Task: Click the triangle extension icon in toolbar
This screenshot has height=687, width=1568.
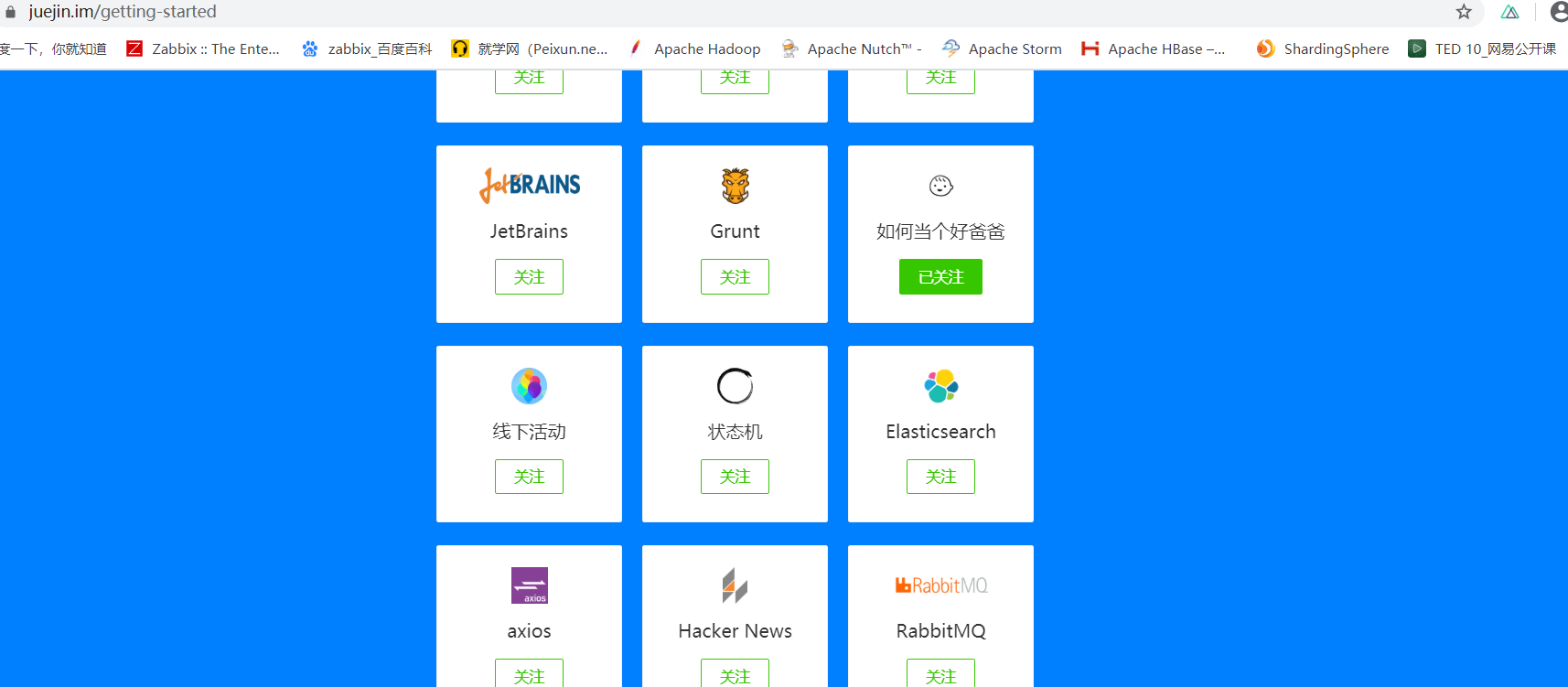Action: 1509,12
